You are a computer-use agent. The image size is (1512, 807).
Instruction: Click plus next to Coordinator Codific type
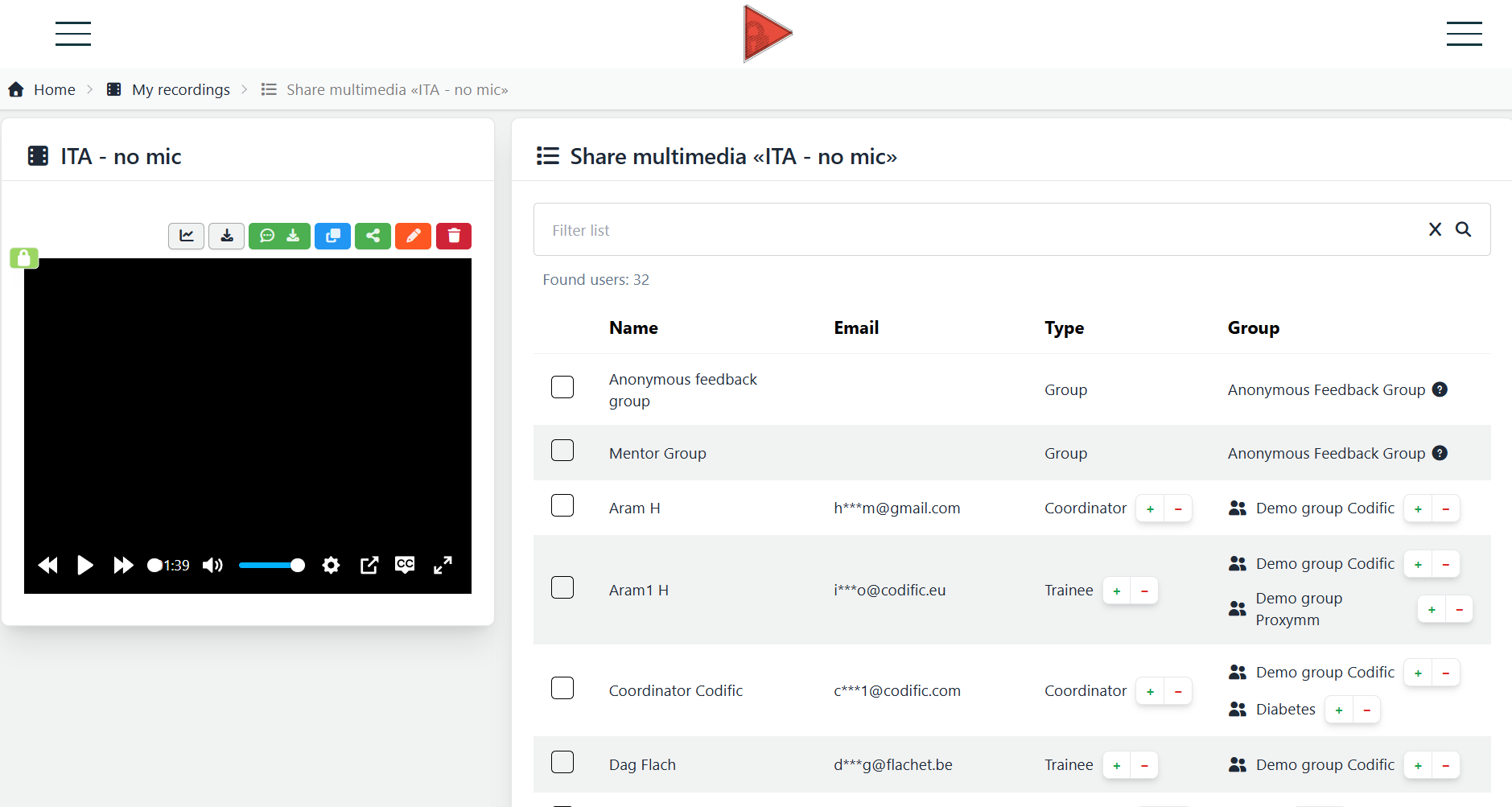1150,691
